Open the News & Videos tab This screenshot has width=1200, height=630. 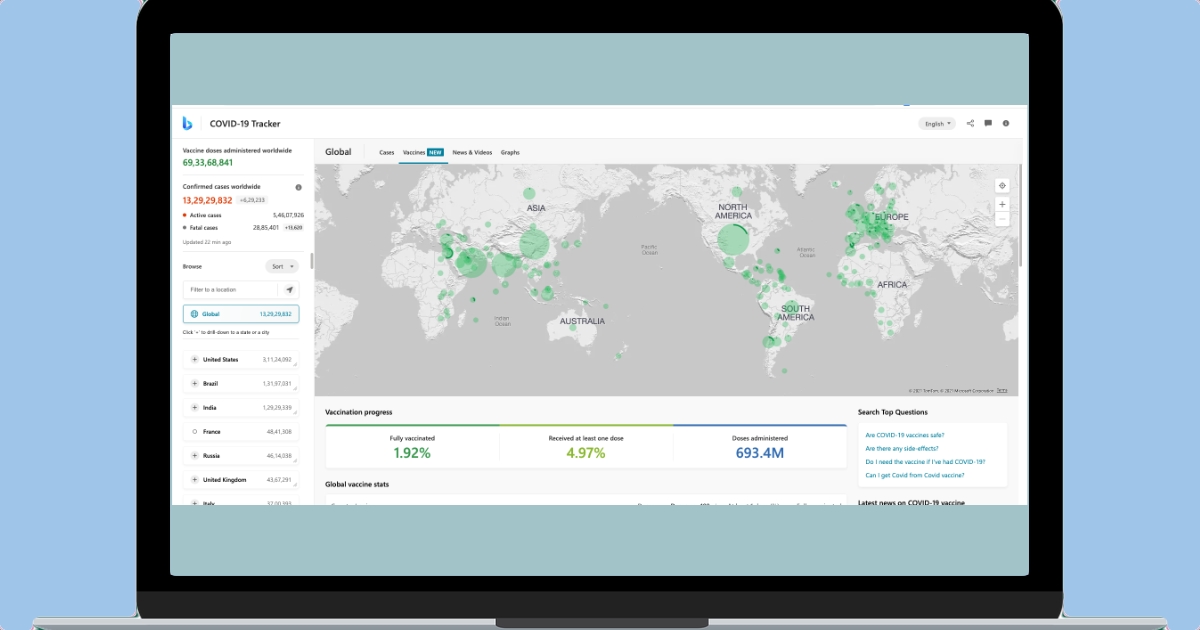(x=472, y=152)
